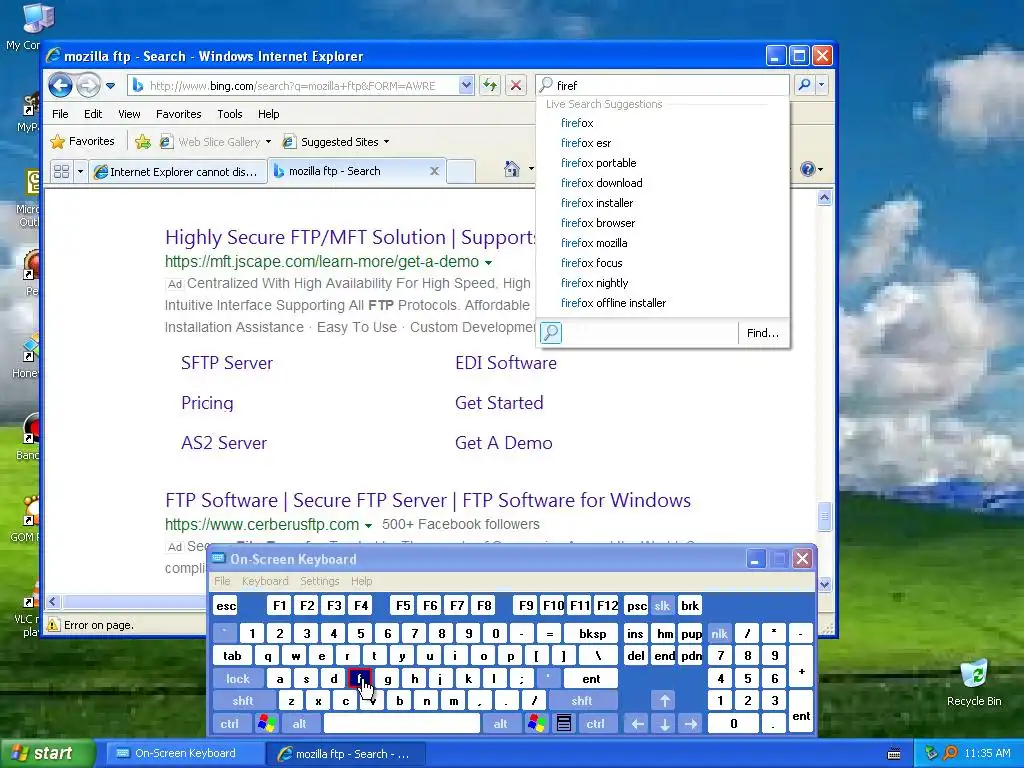Open the new blank tab button

pos(462,171)
